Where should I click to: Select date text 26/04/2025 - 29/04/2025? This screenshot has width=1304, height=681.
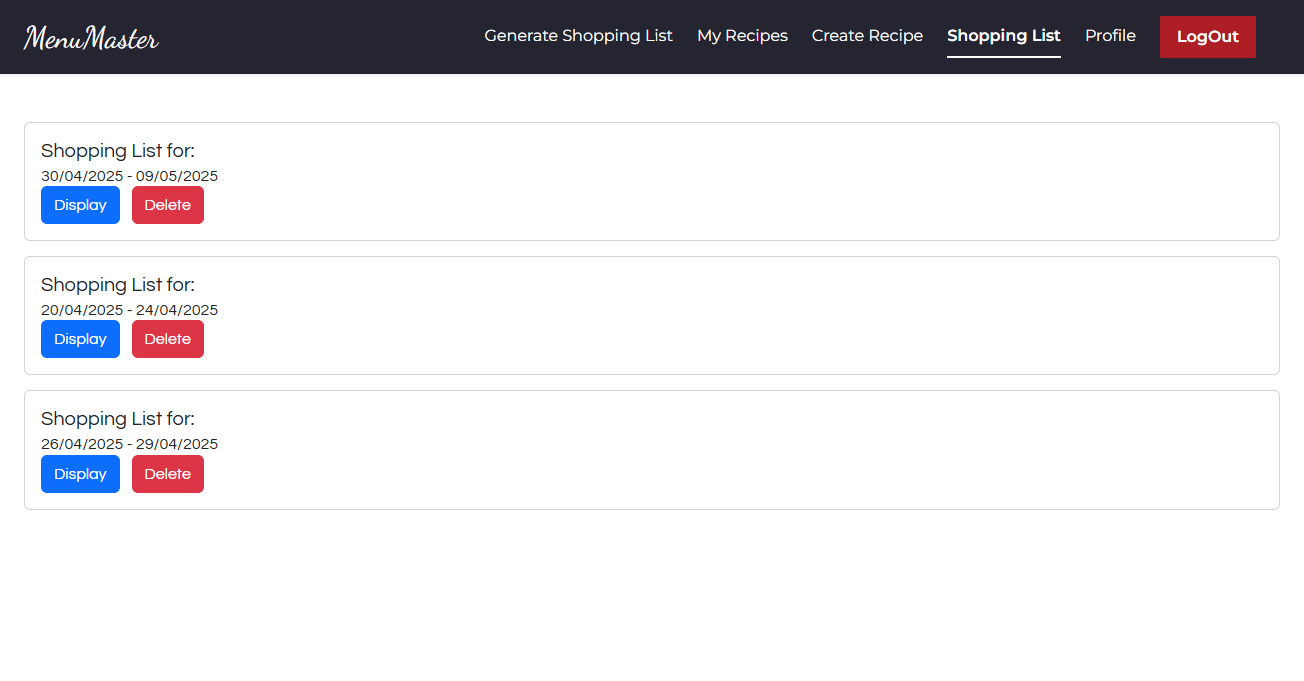[x=129, y=444]
